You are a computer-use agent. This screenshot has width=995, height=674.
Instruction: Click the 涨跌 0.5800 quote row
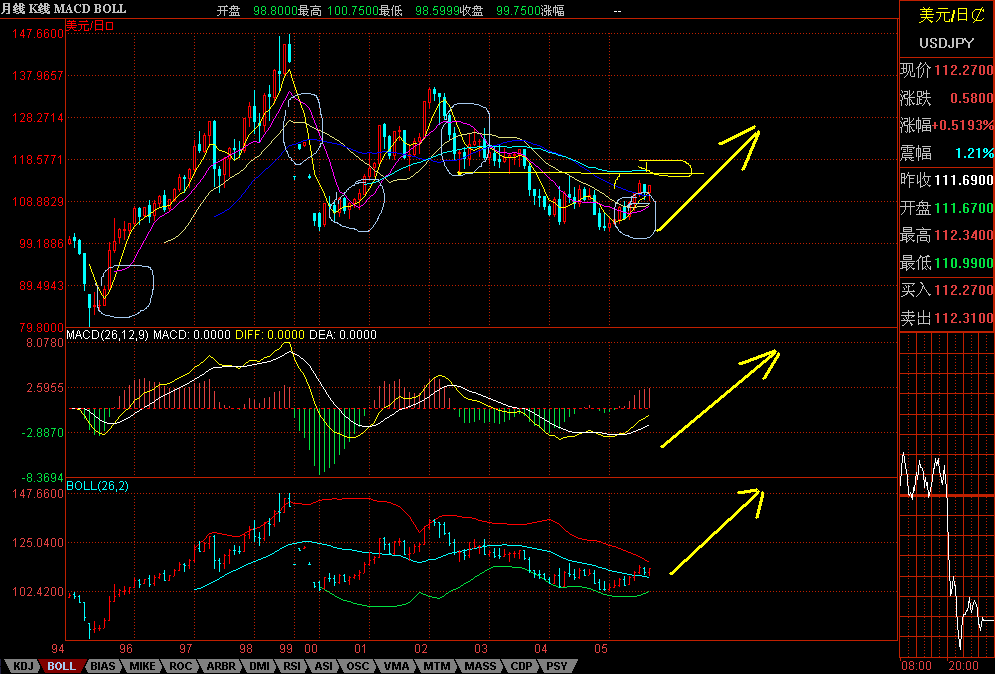[x=946, y=98]
